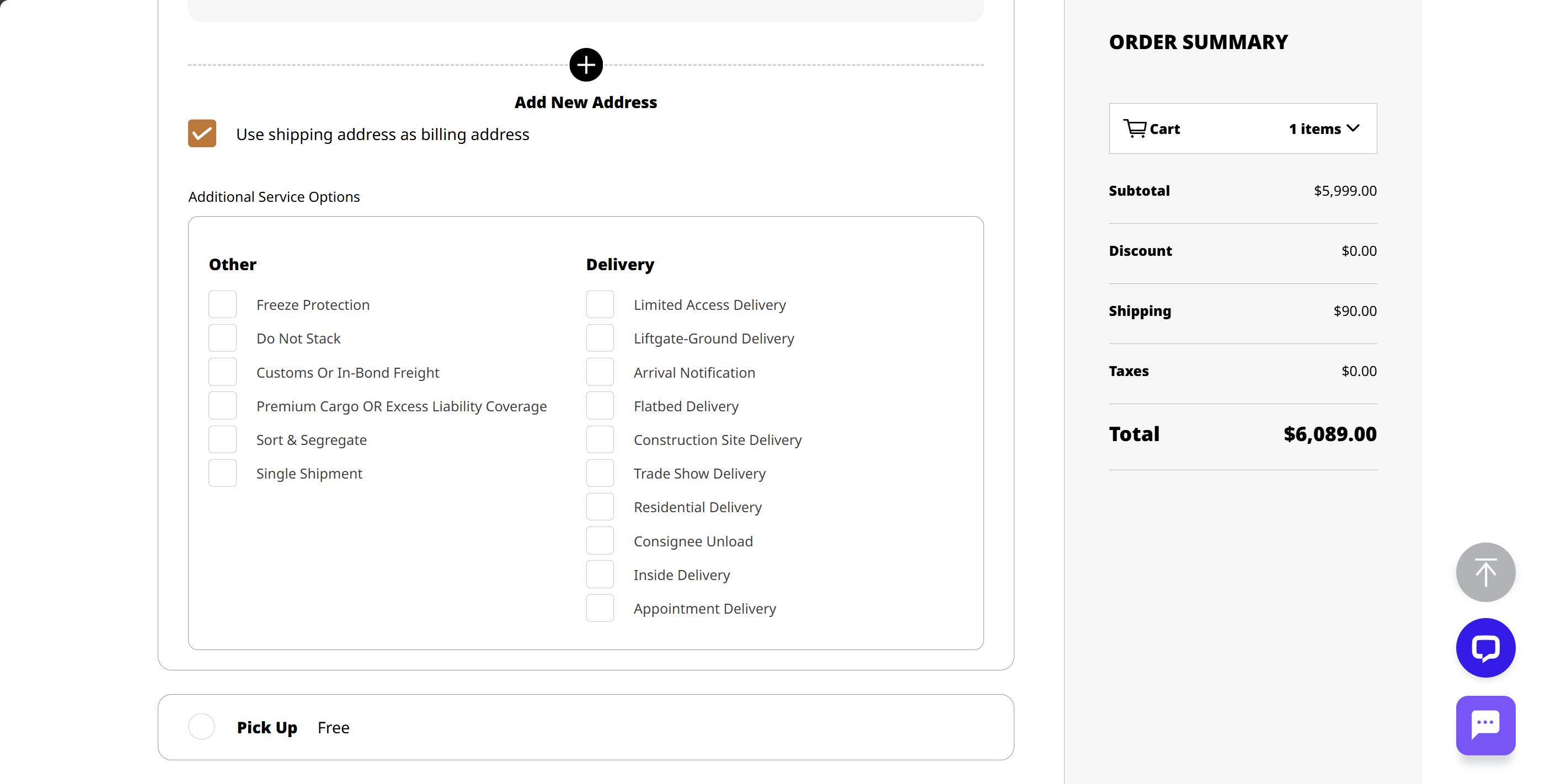The image size is (1561, 784).
Task: Click the plus icon to add address
Action: (x=585, y=65)
